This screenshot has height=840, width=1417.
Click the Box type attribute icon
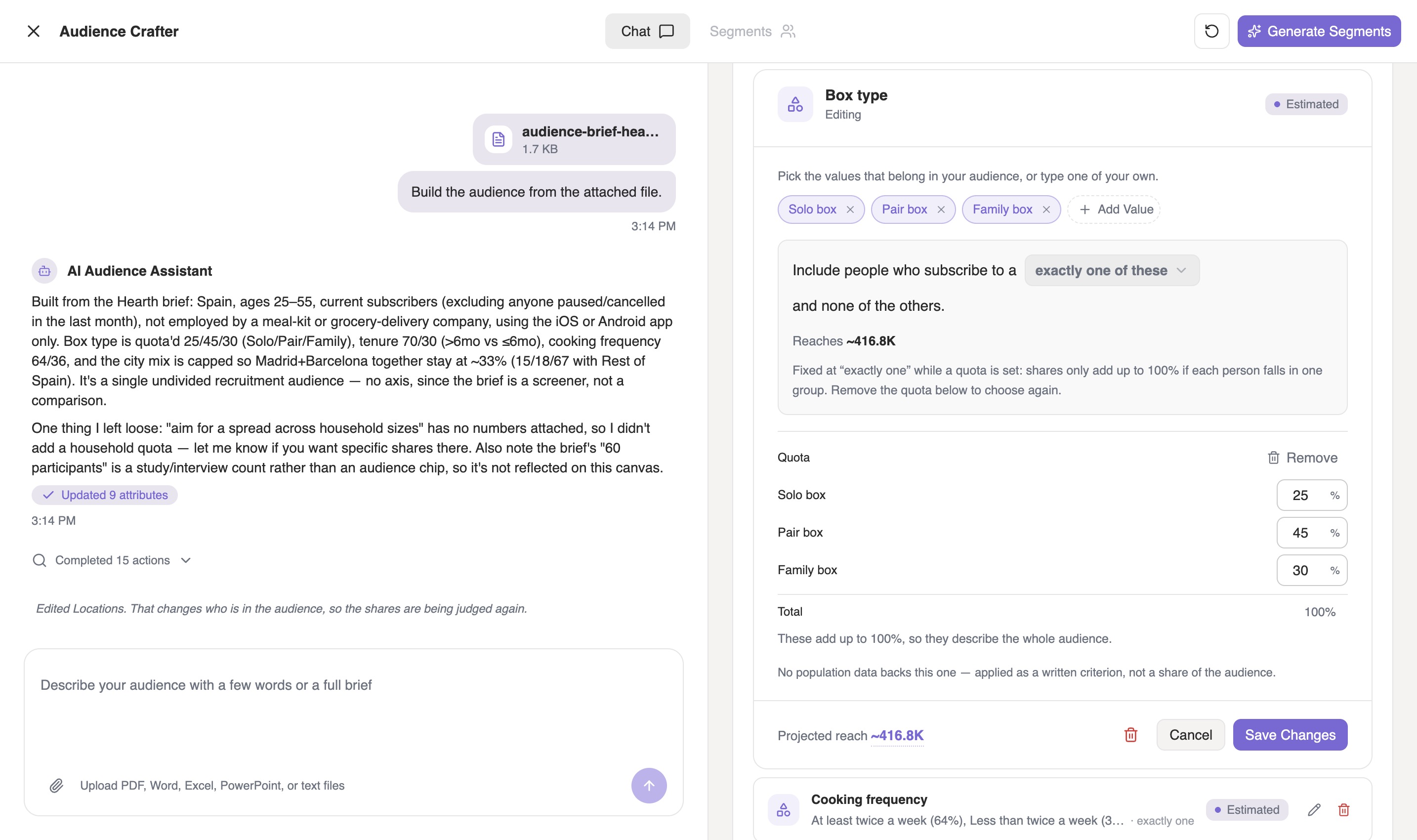click(795, 105)
